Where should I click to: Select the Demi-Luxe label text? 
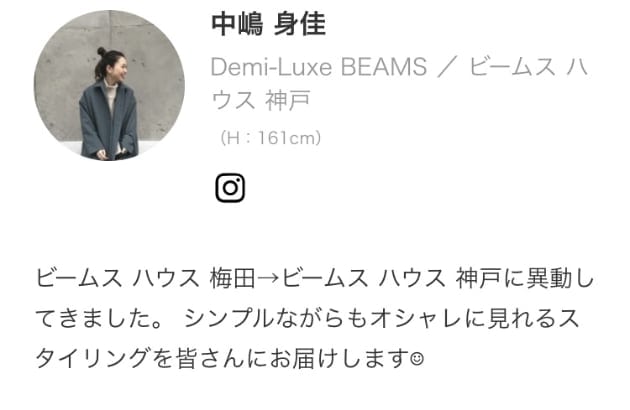click(271, 67)
